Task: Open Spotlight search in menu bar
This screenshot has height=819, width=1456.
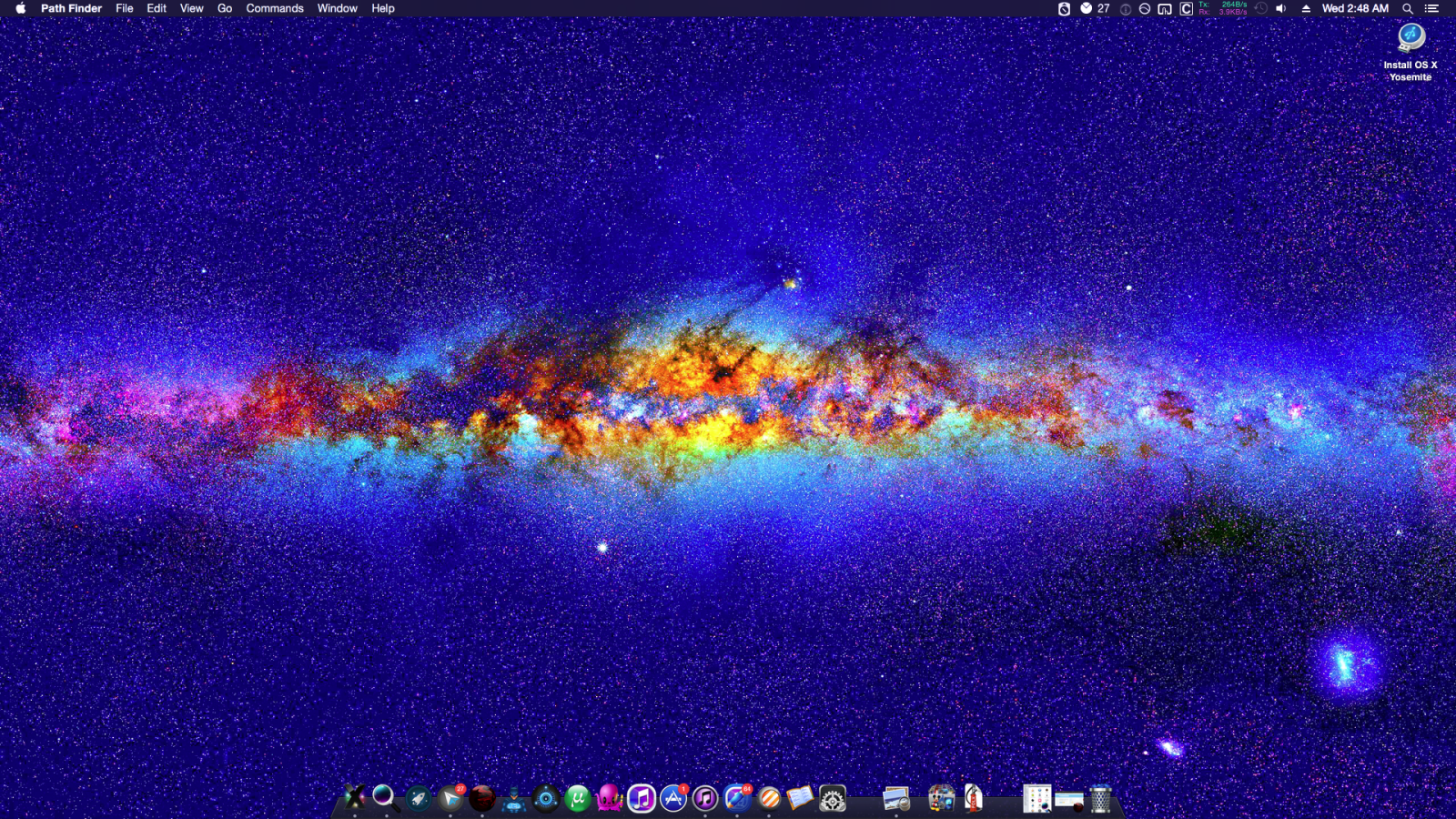Action: click(x=1408, y=8)
